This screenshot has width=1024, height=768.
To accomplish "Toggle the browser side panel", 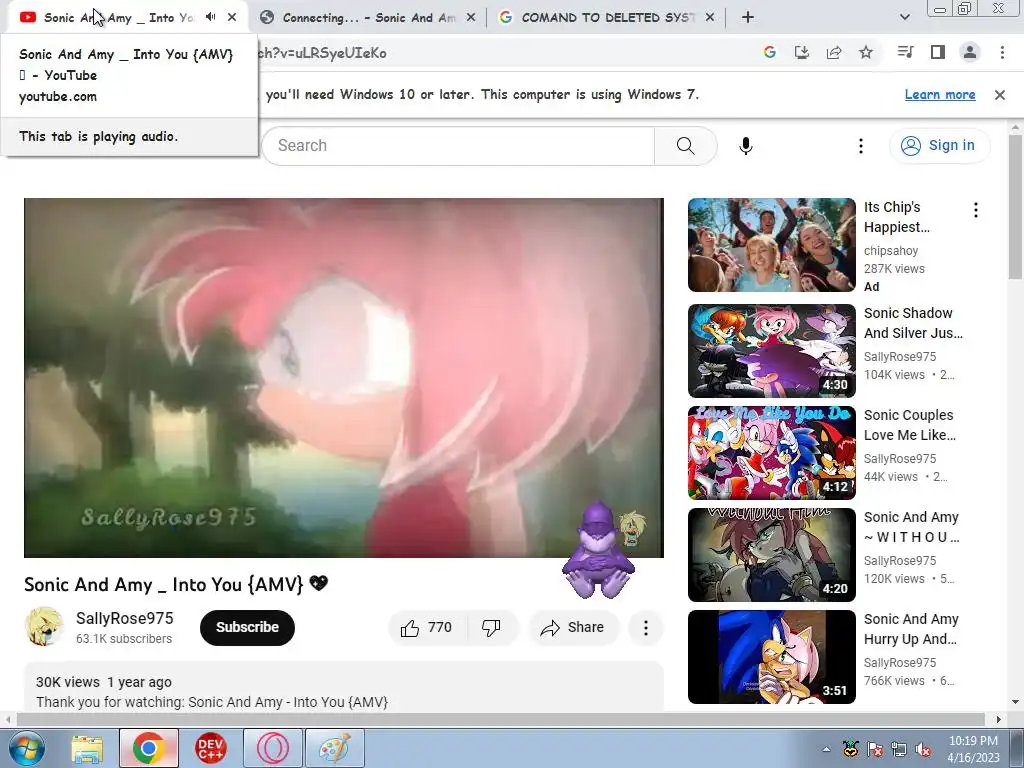I will [x=938, y=52].
